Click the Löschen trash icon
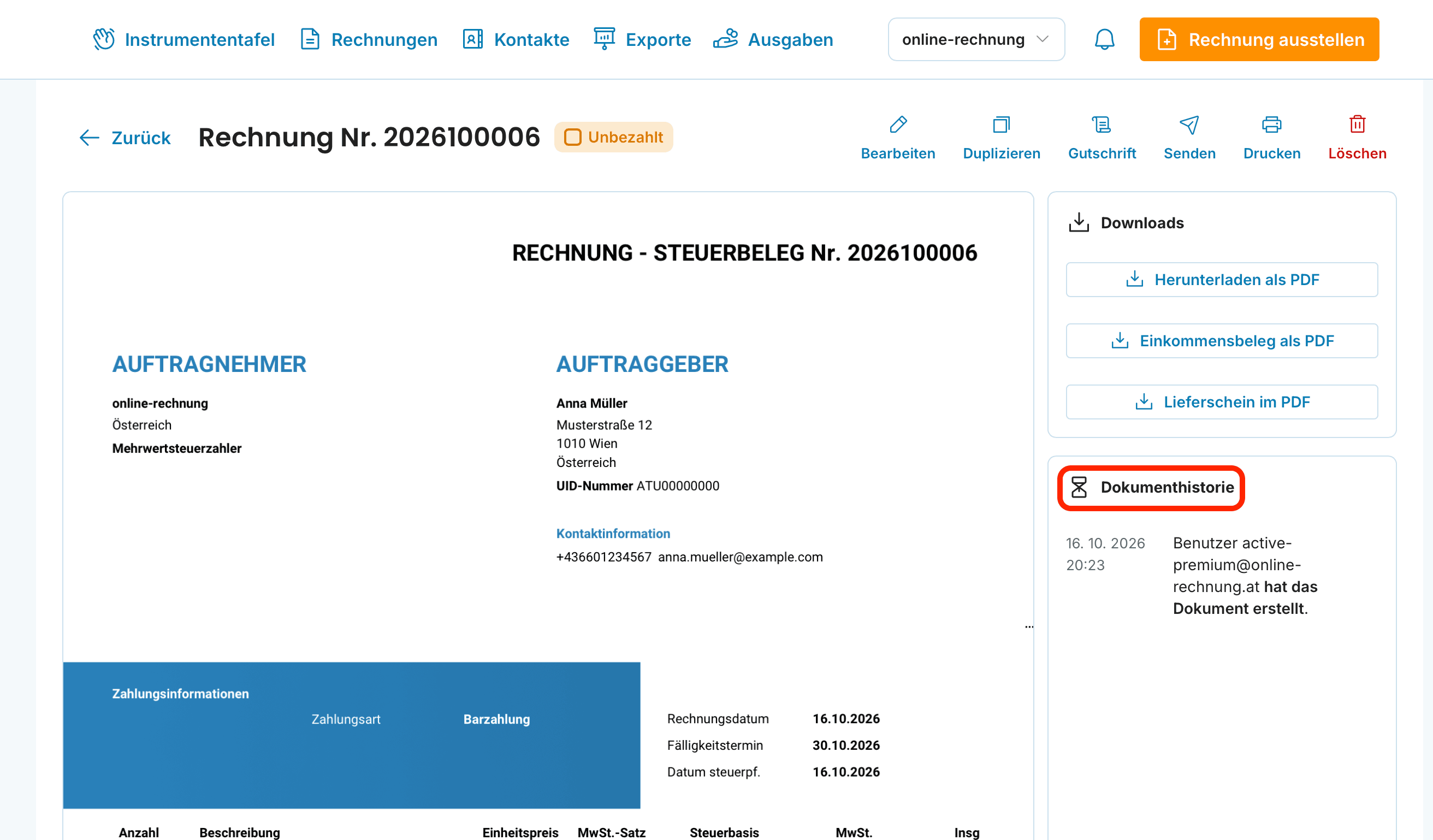This screenshot has width=1433, height=840. coord(1358,124)
